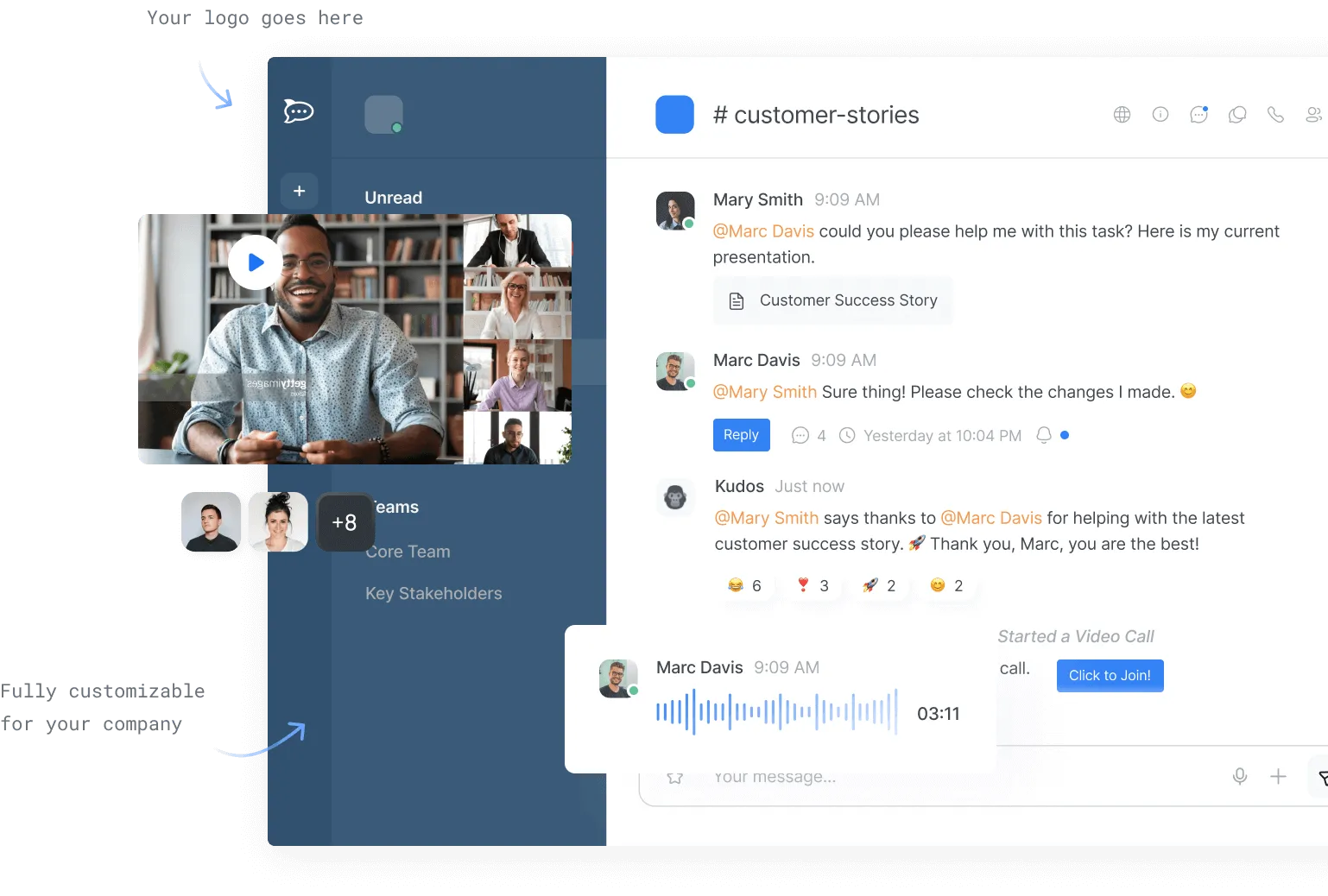Open the thread with the Reply button
Screen dimensions: 1328x896
(x=741, y=435)
